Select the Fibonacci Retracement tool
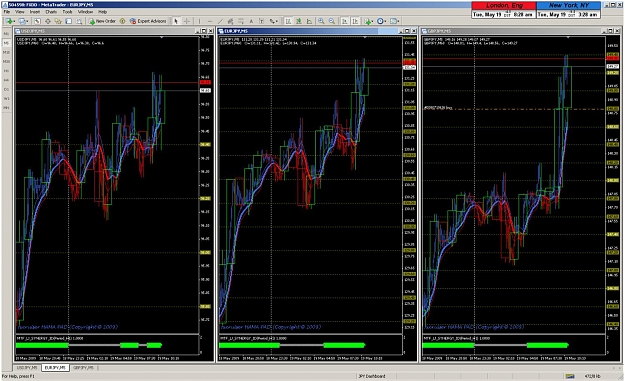The image size is (625, 381). (241, 21)
